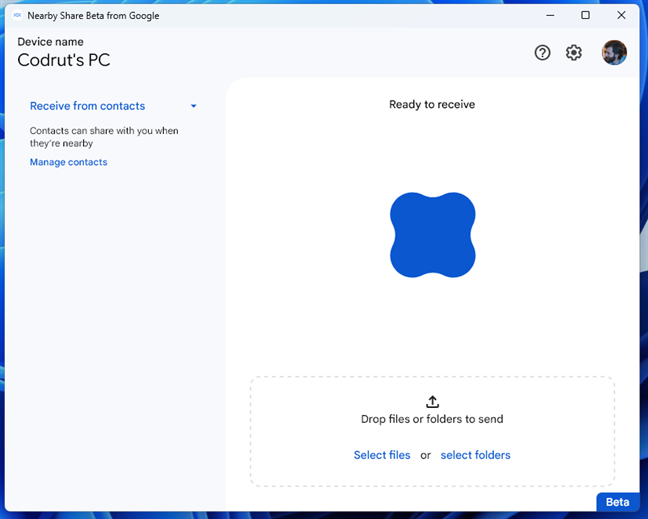648x519 pixels.
Task: Open the Manage contacts link
Action: (x=68, y=162)
